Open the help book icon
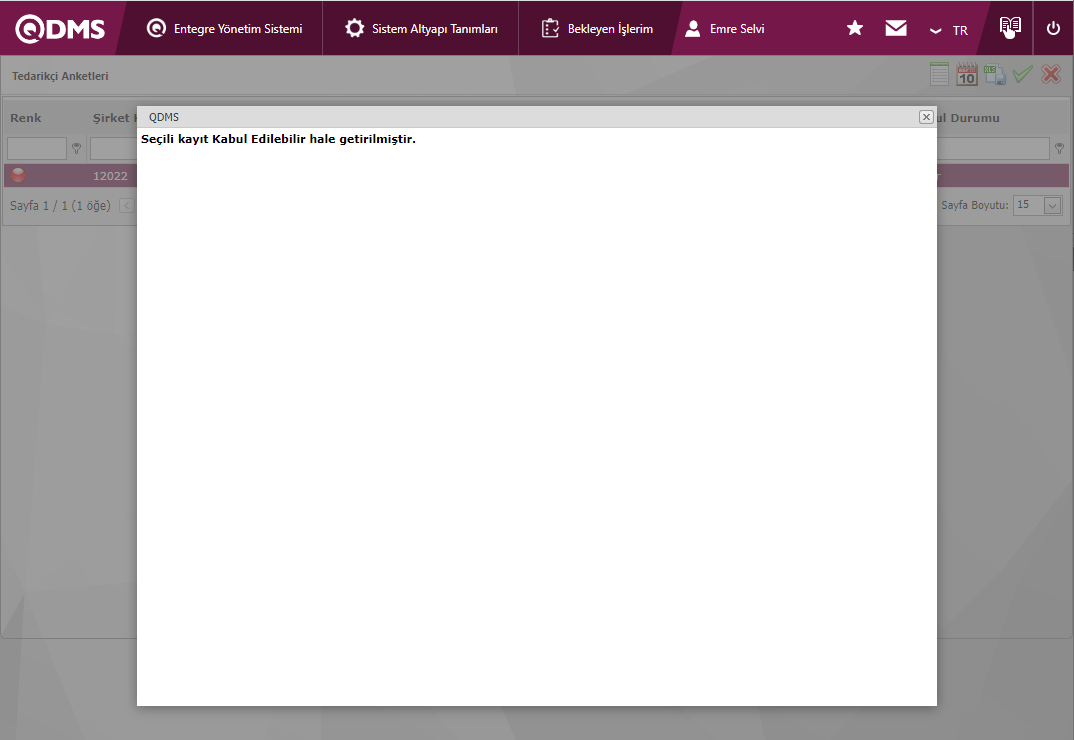The image size is (1074, 740). 1010,27
